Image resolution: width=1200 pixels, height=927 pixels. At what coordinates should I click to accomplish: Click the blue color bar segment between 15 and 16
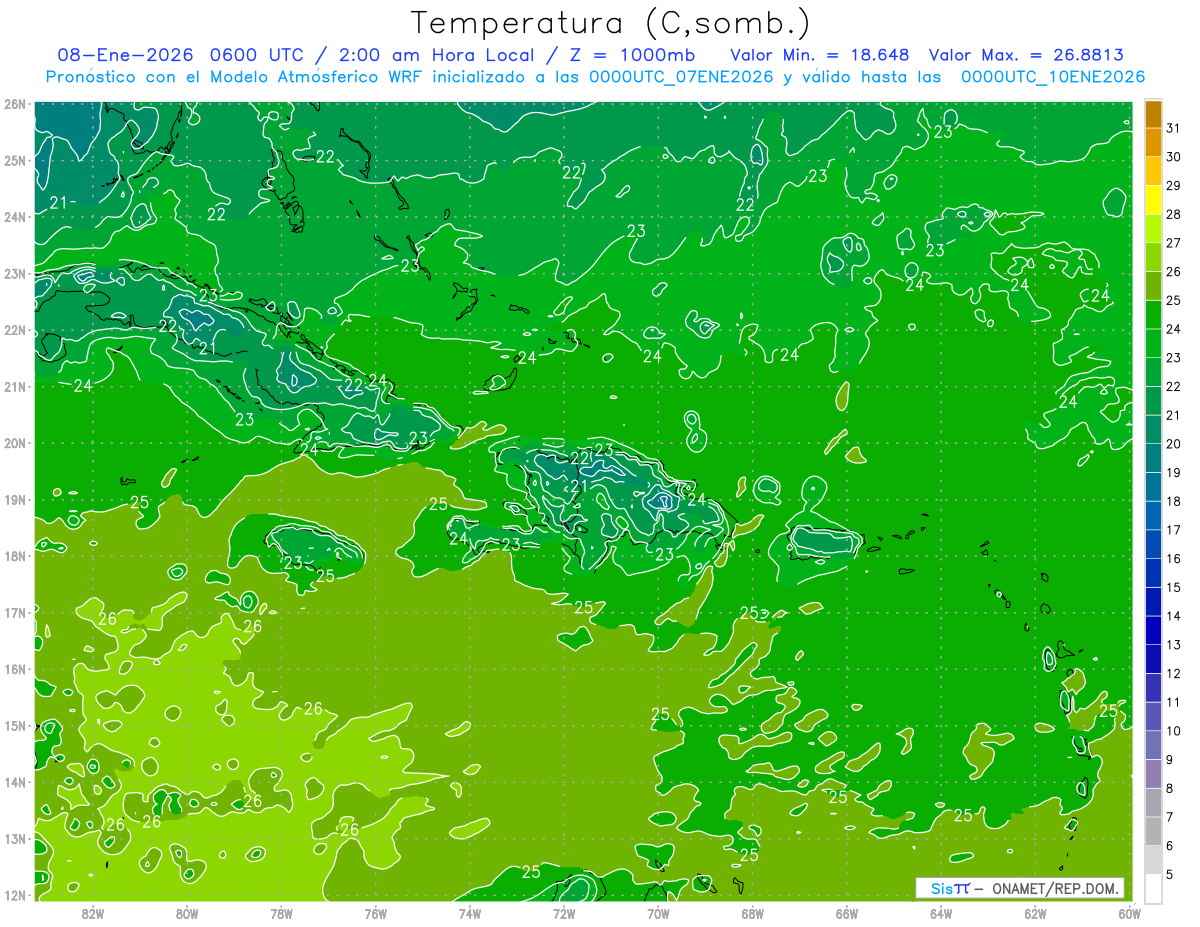(x=1153, y=573)
